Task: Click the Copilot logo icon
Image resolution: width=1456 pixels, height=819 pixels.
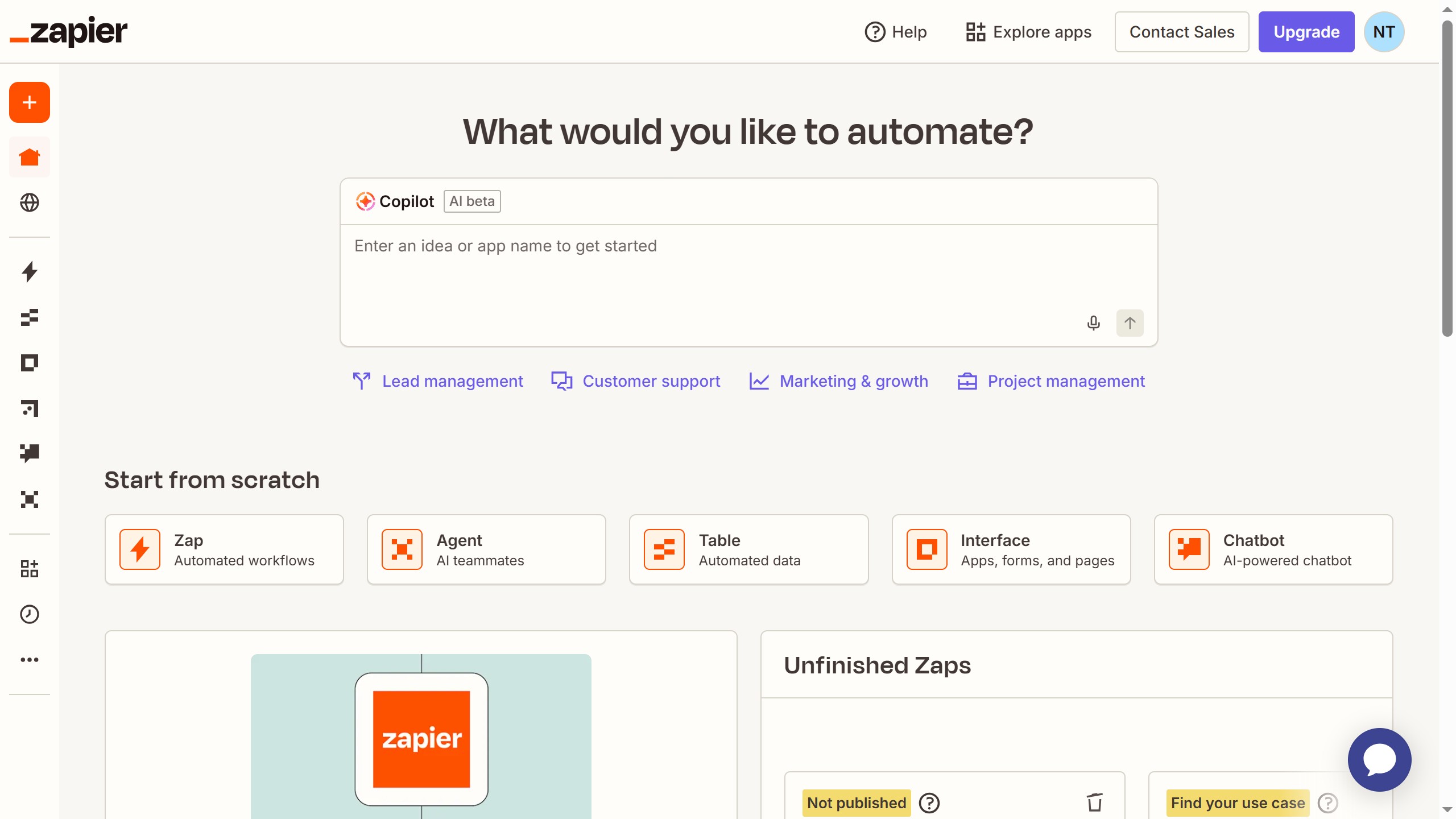Action: point(365,201)
